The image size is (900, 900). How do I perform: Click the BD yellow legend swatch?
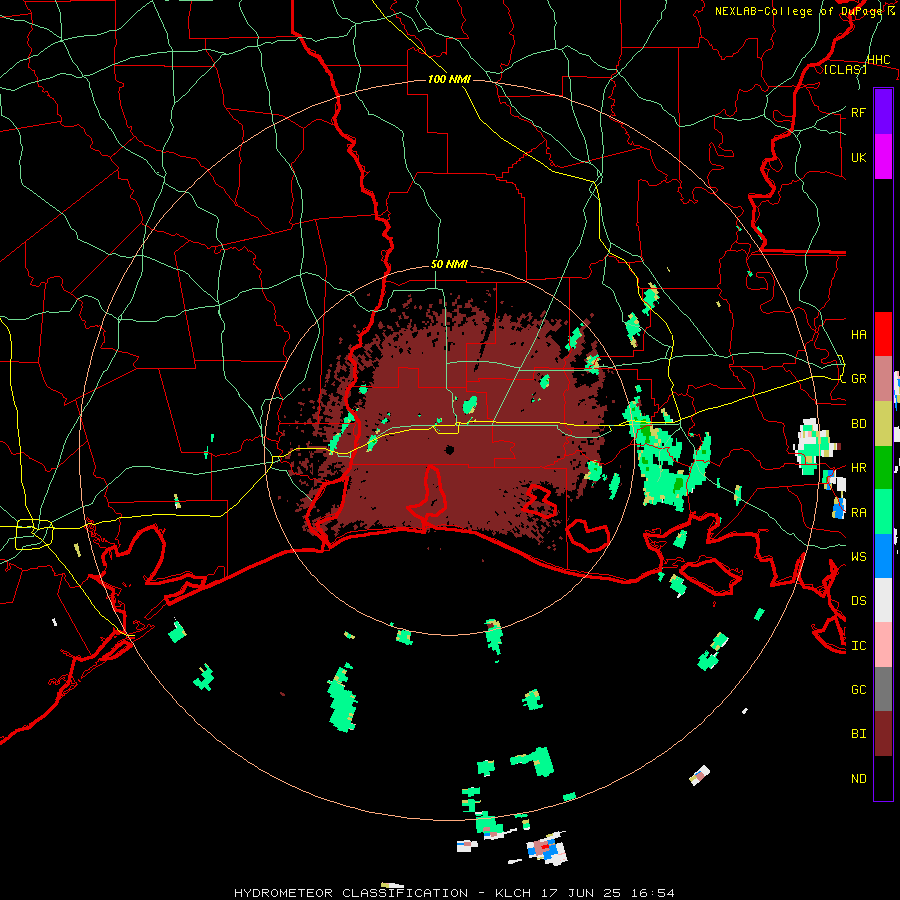pos(883,424)
